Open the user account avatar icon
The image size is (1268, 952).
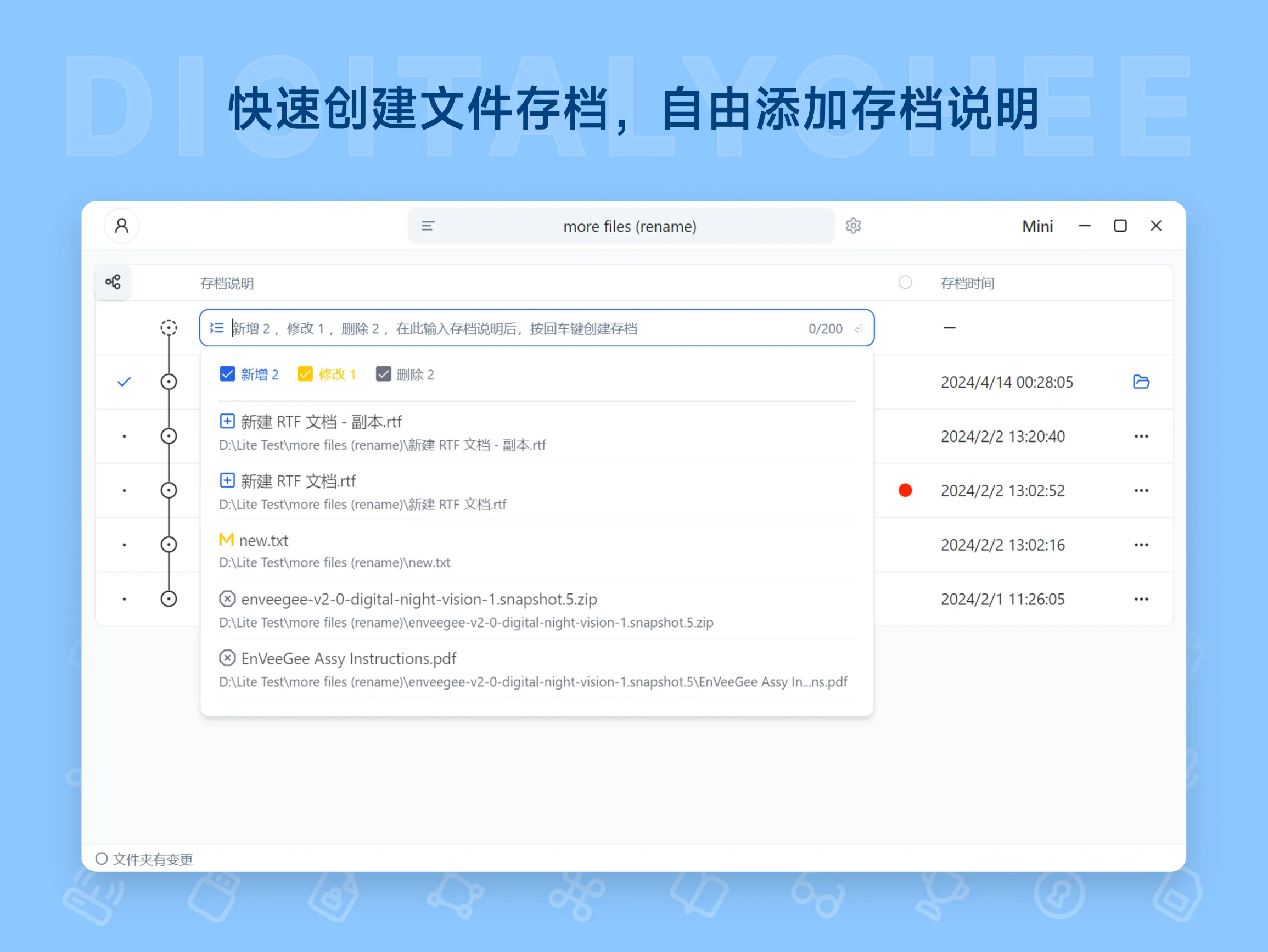tap(121, 226)
